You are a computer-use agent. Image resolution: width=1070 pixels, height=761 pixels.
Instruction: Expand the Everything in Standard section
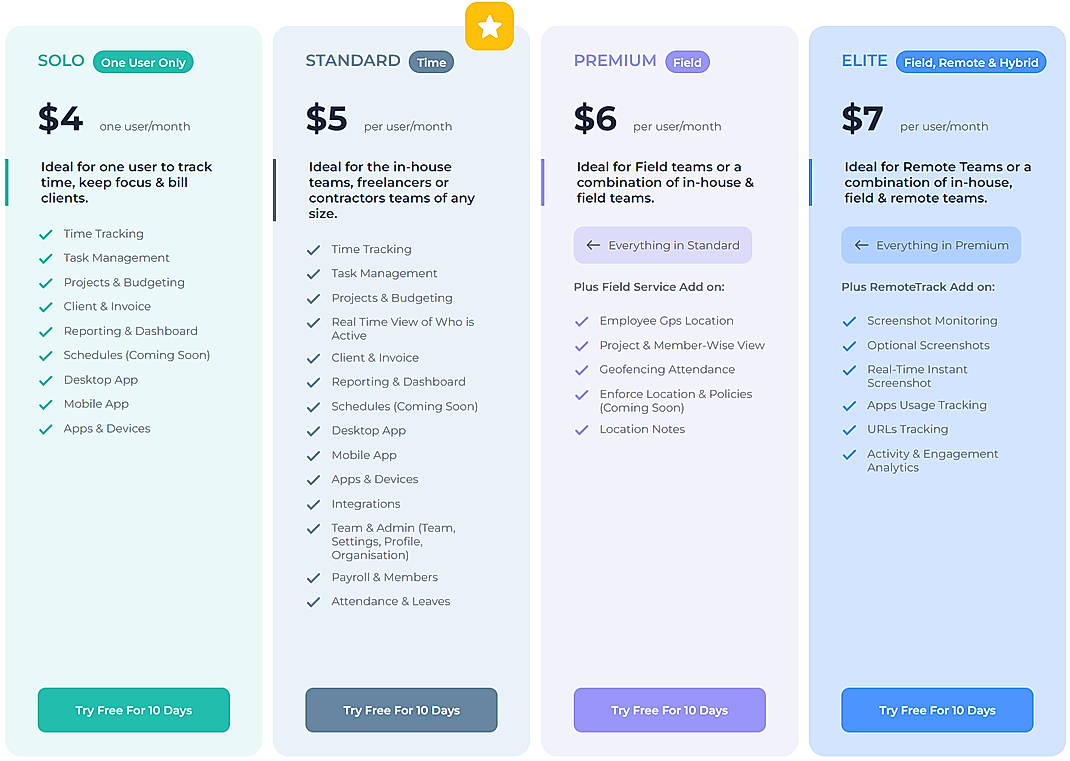(x=662, y=245)
